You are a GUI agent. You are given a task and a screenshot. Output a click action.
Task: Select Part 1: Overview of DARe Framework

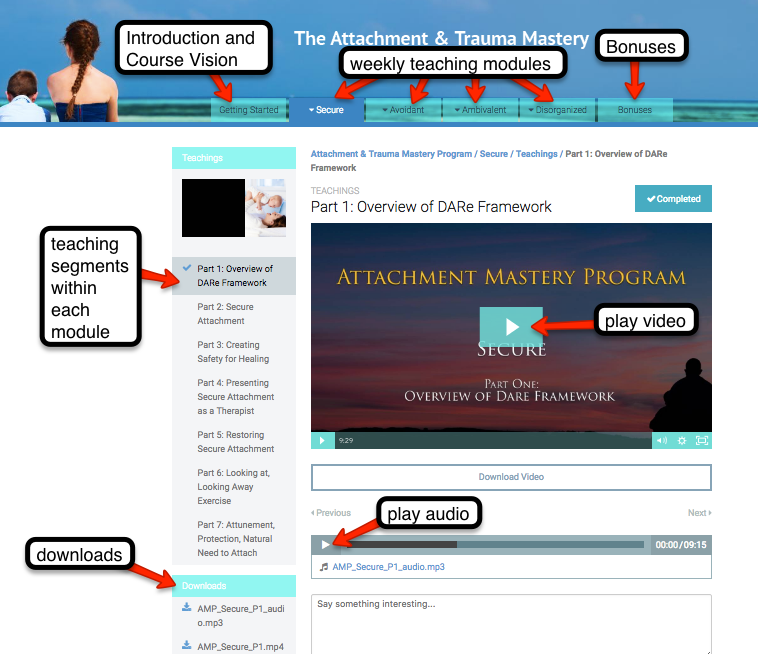pyautogui.click(x=234, y=276)
